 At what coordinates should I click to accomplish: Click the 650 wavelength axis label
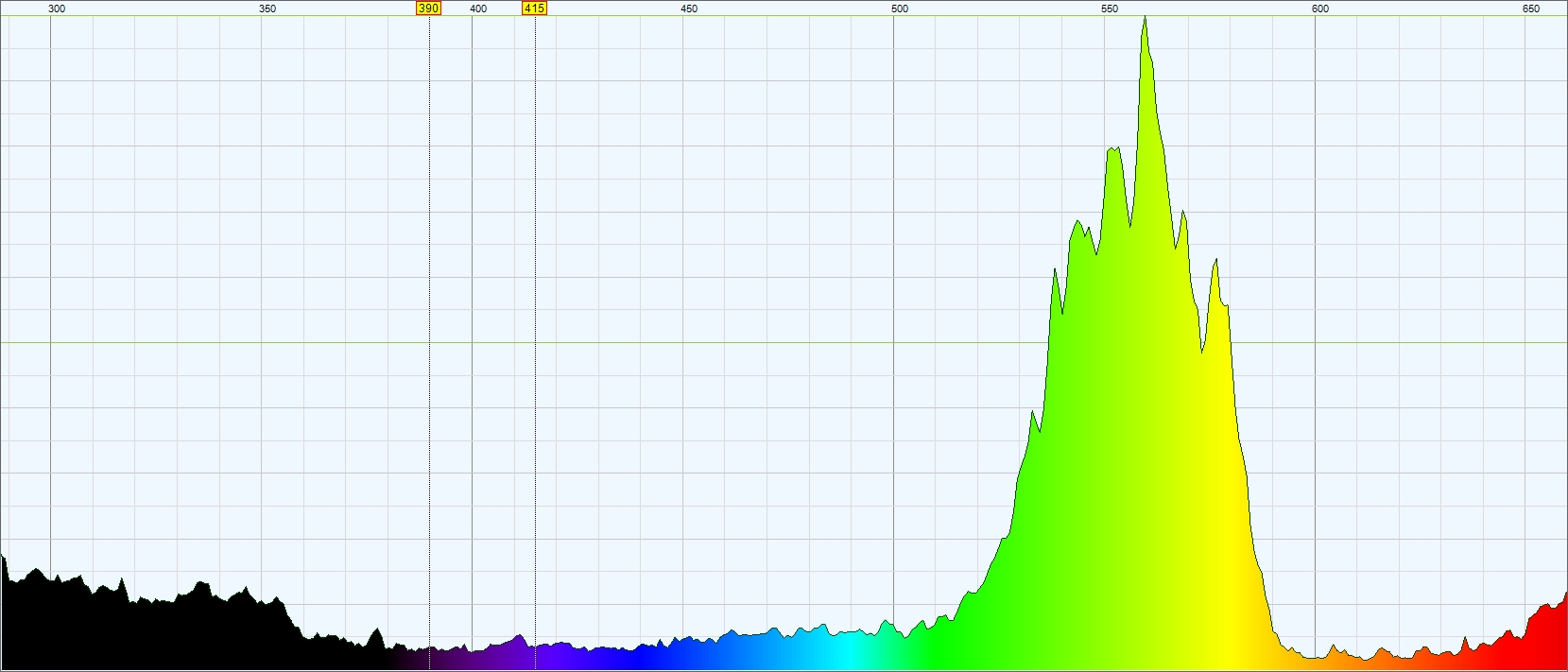1531,9
